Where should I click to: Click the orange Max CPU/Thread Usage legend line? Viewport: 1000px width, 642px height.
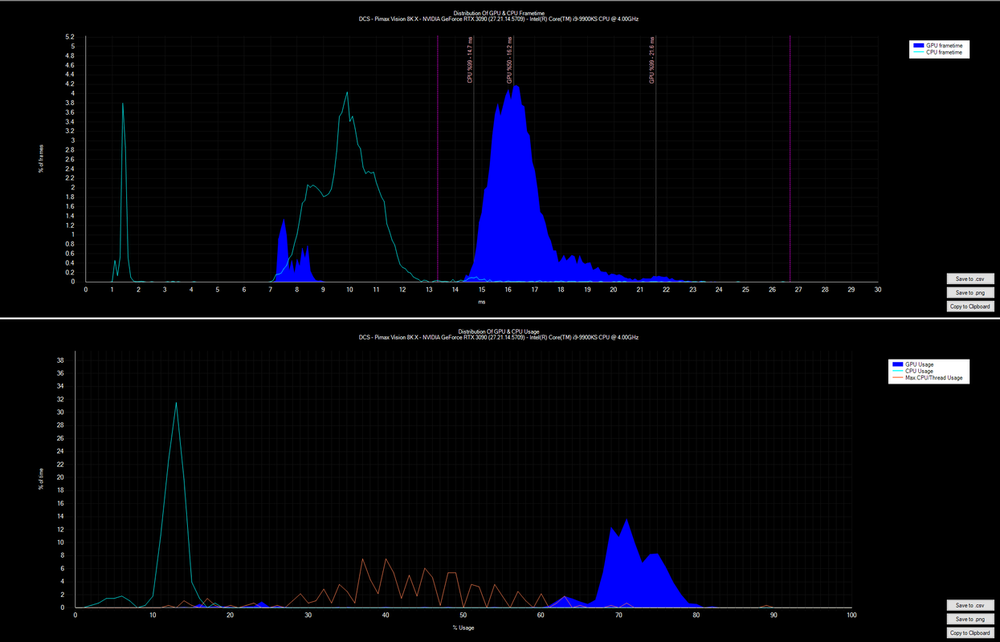click(x=897, y=378)
